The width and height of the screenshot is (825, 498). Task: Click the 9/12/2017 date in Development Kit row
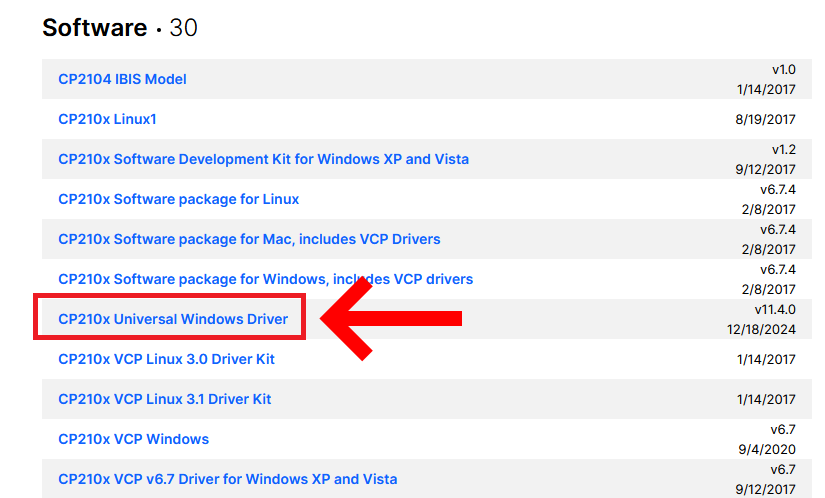pyautogui.click(x=765, y=169)
